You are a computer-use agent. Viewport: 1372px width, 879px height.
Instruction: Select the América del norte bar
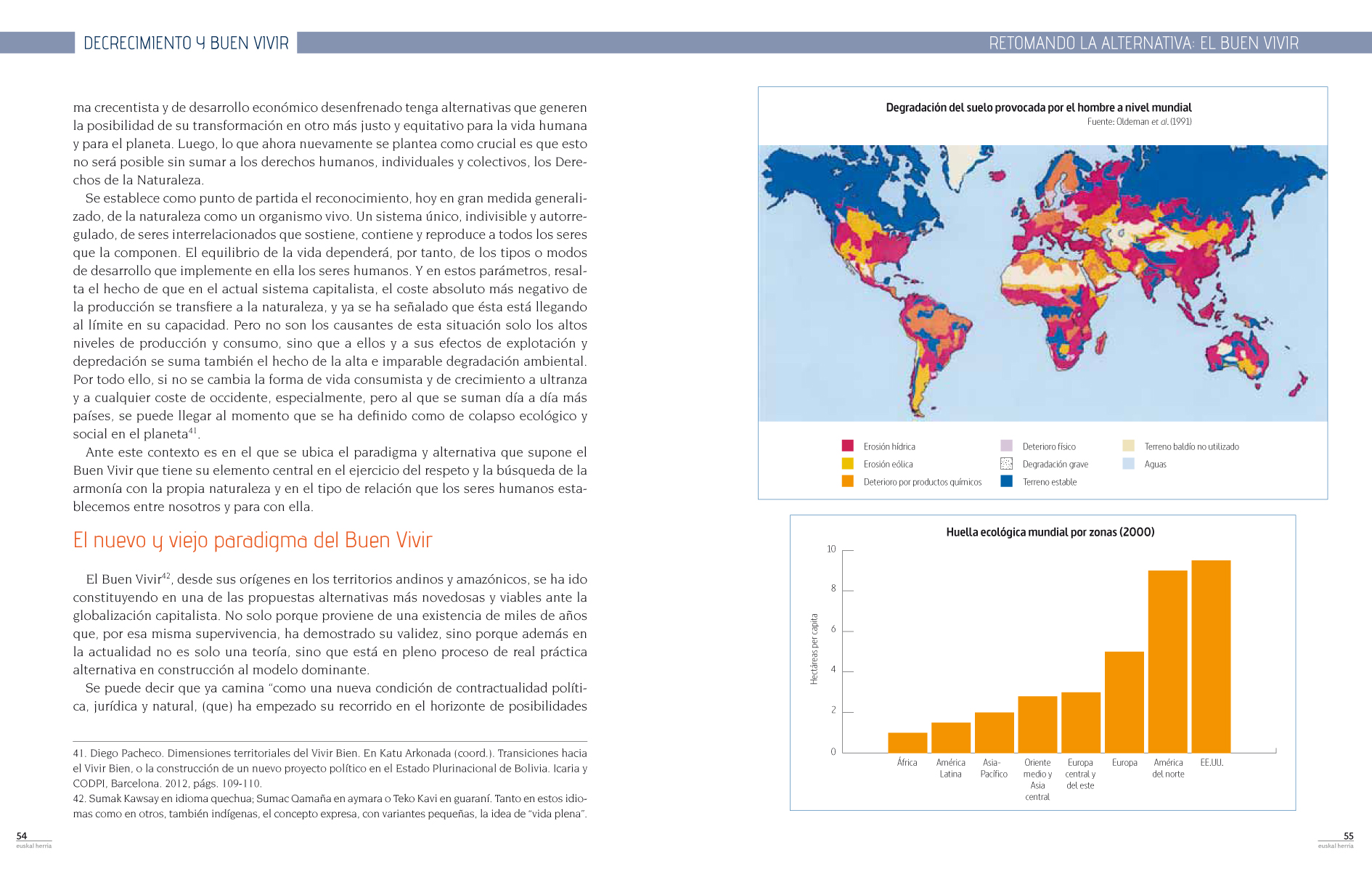coord(1167,661)
